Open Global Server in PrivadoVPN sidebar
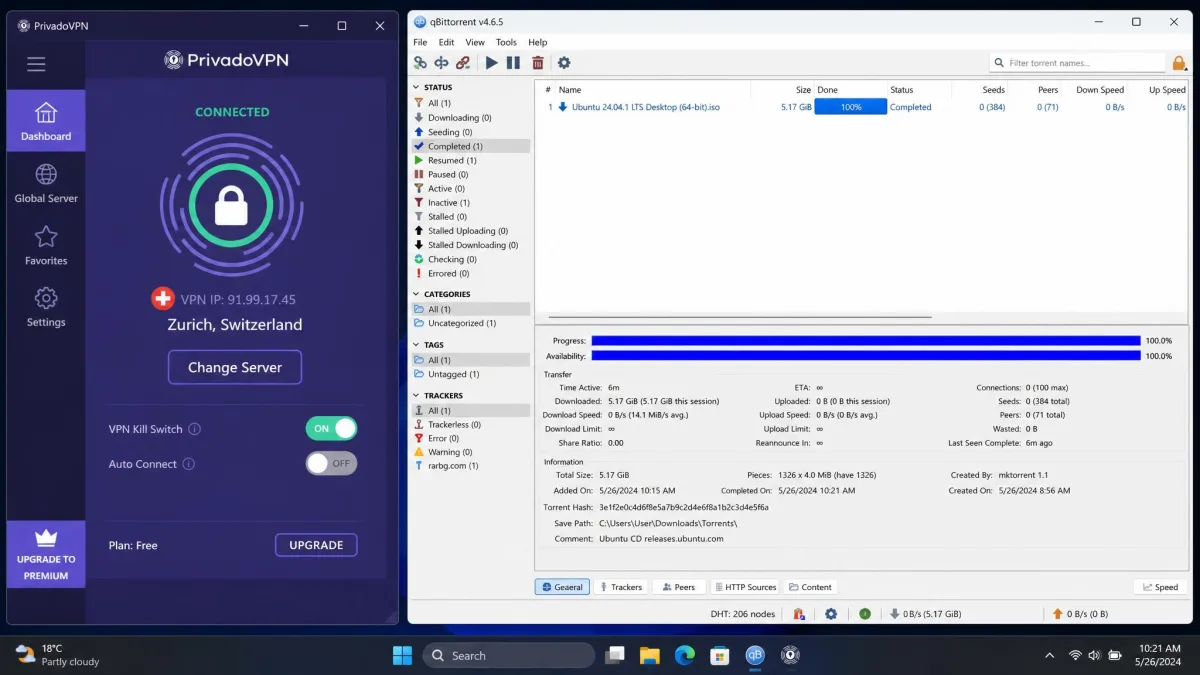This screenshot has width=1200, height=675. tap(46, 183)
